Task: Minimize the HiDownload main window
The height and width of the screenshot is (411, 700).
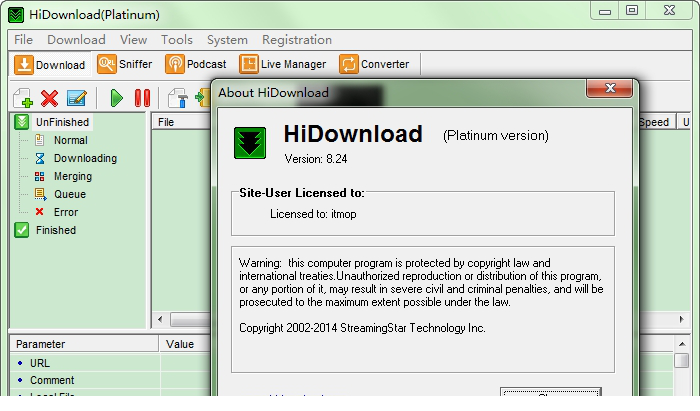Action: click(x=605, y=11)
